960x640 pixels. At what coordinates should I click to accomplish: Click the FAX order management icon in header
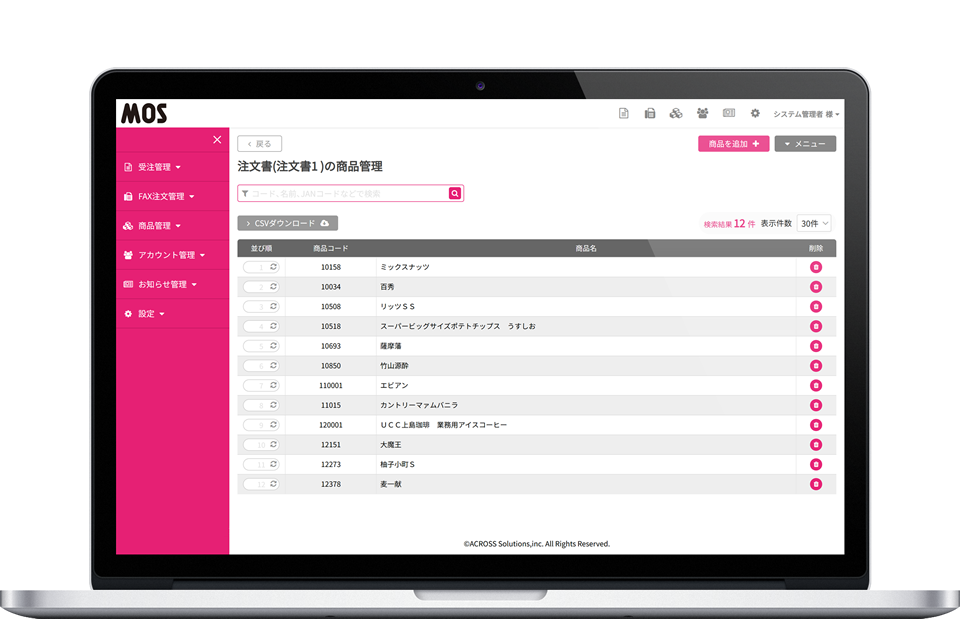650,113
